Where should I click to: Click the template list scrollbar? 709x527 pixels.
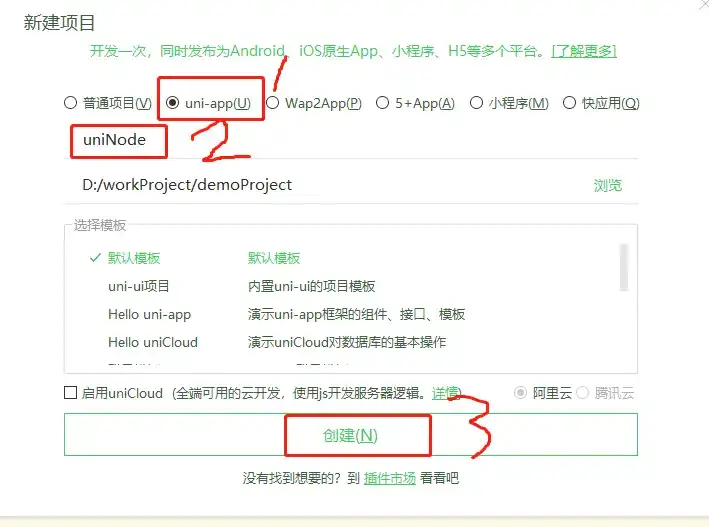click(x=624, y=267)
